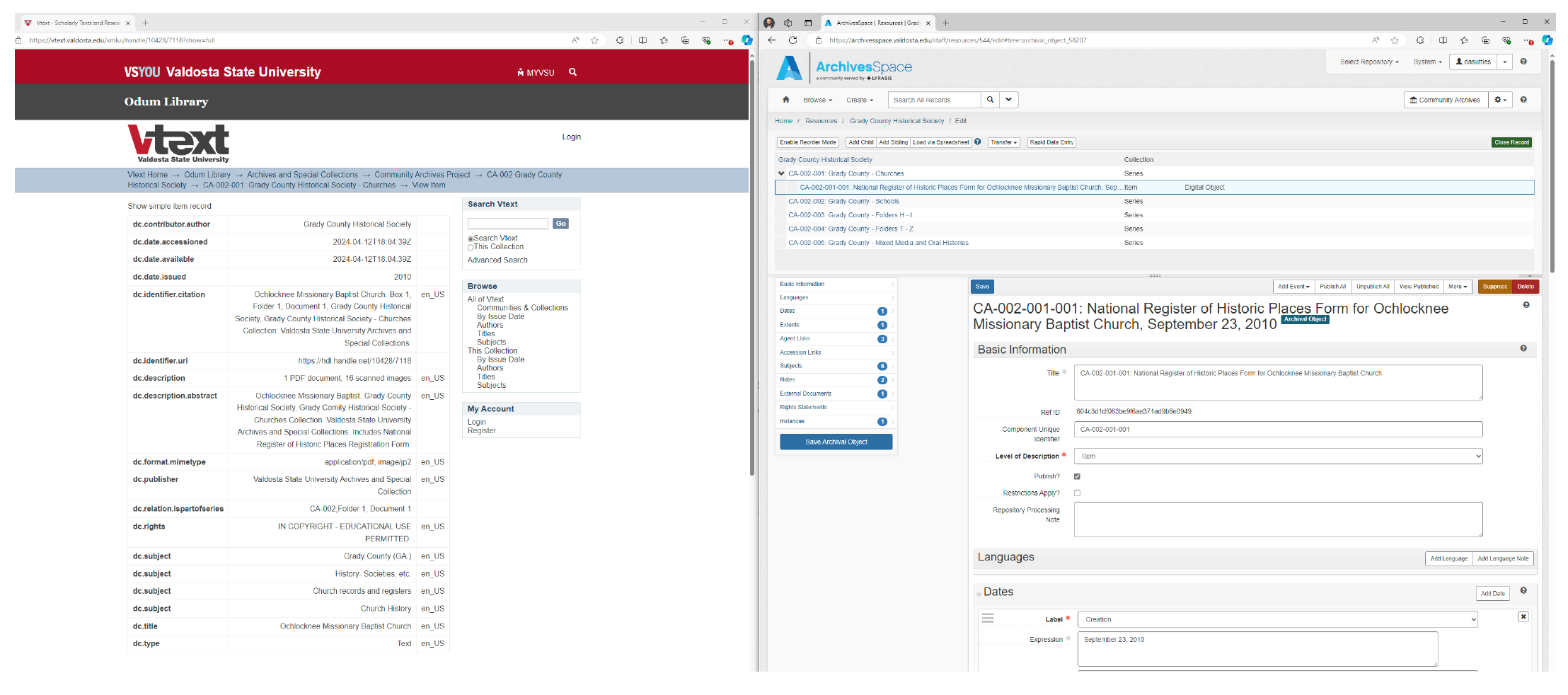Collapse the CA-002-001 Grady County Churches series
Viewport: 1568px width, 695px height.
[x=781, y=173]
